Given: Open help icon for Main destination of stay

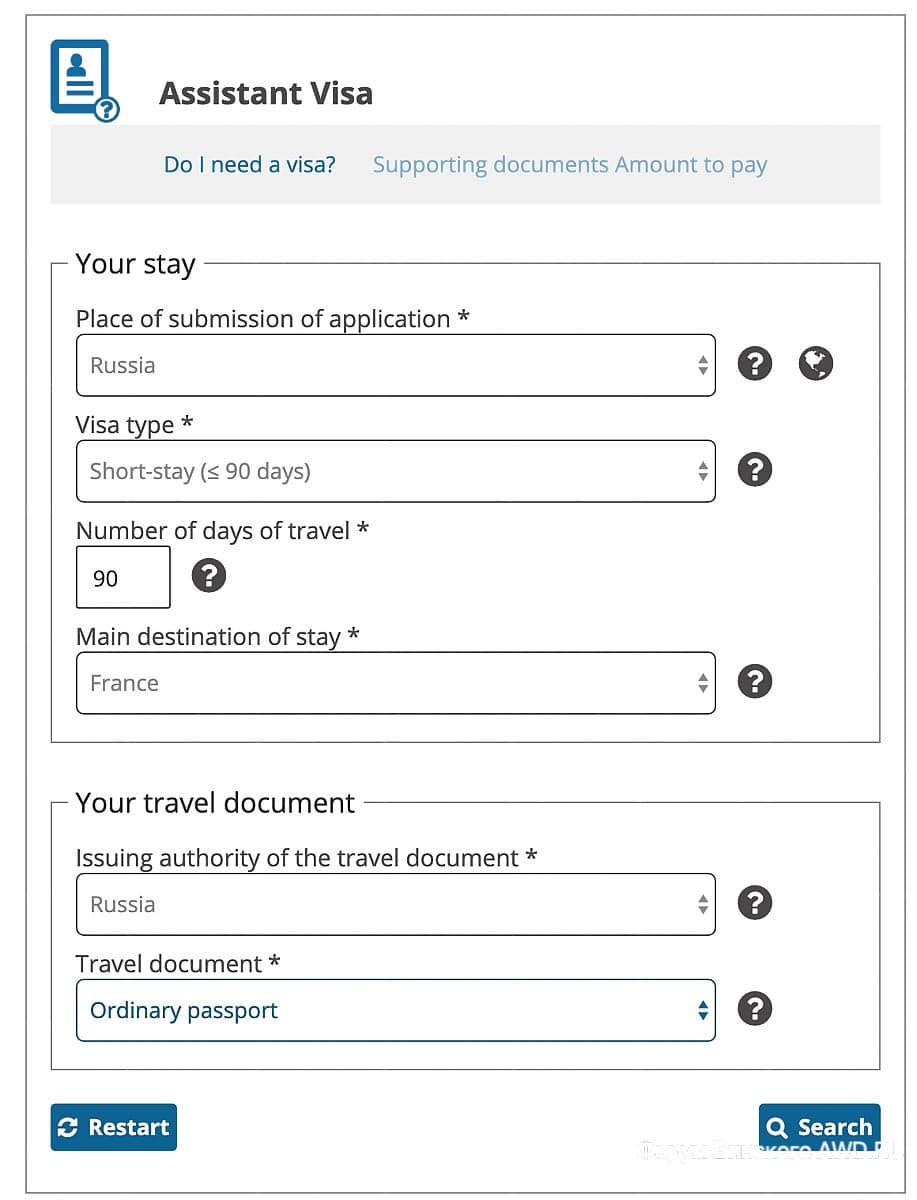Looking at the screenshot, I should click(x=755, y=682).
